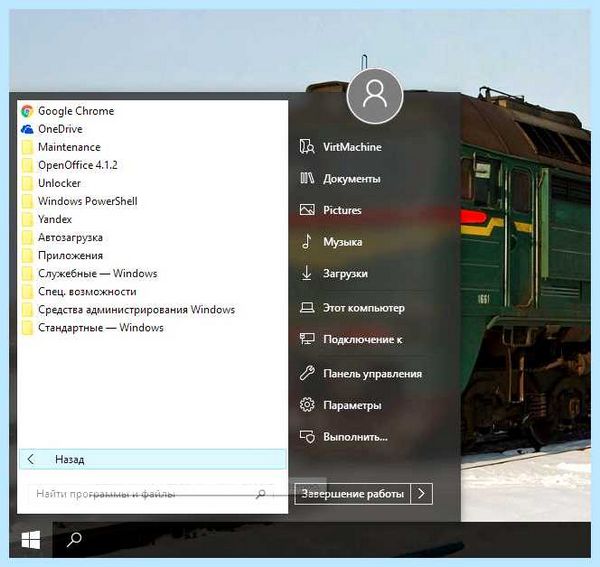Screen dimensions: 600x567
Task: Click the Параметры gear icon
Action: pos(307,405)
